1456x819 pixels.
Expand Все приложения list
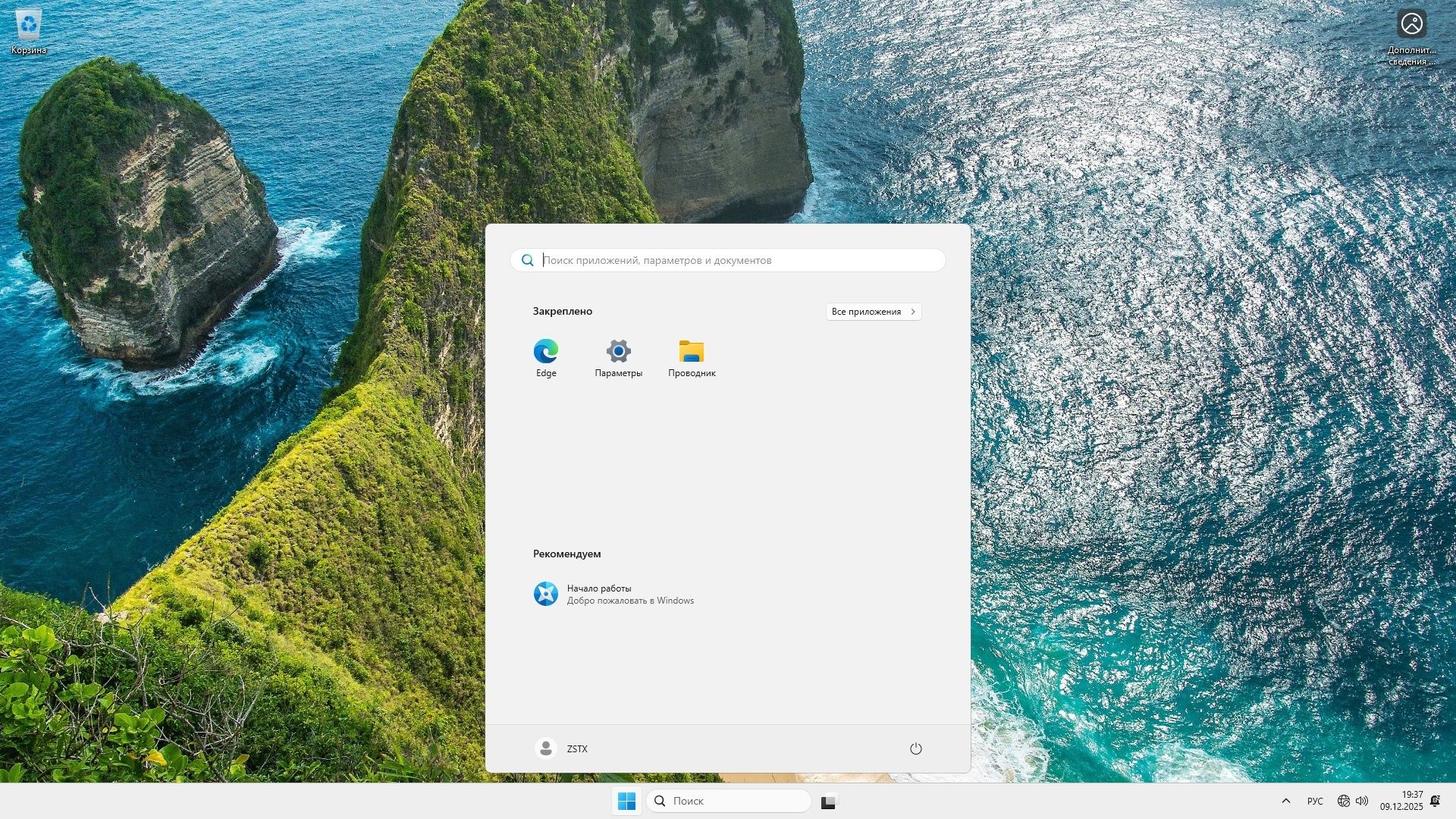tap(873, 312)
